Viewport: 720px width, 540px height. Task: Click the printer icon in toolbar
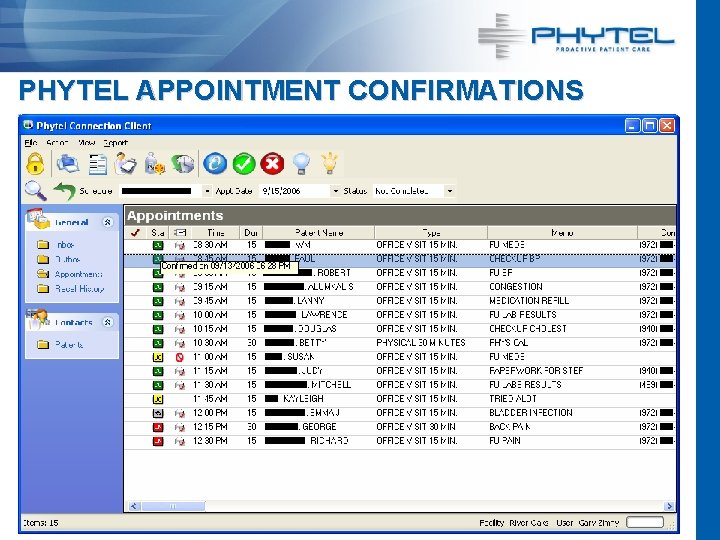tap(68, 164)
